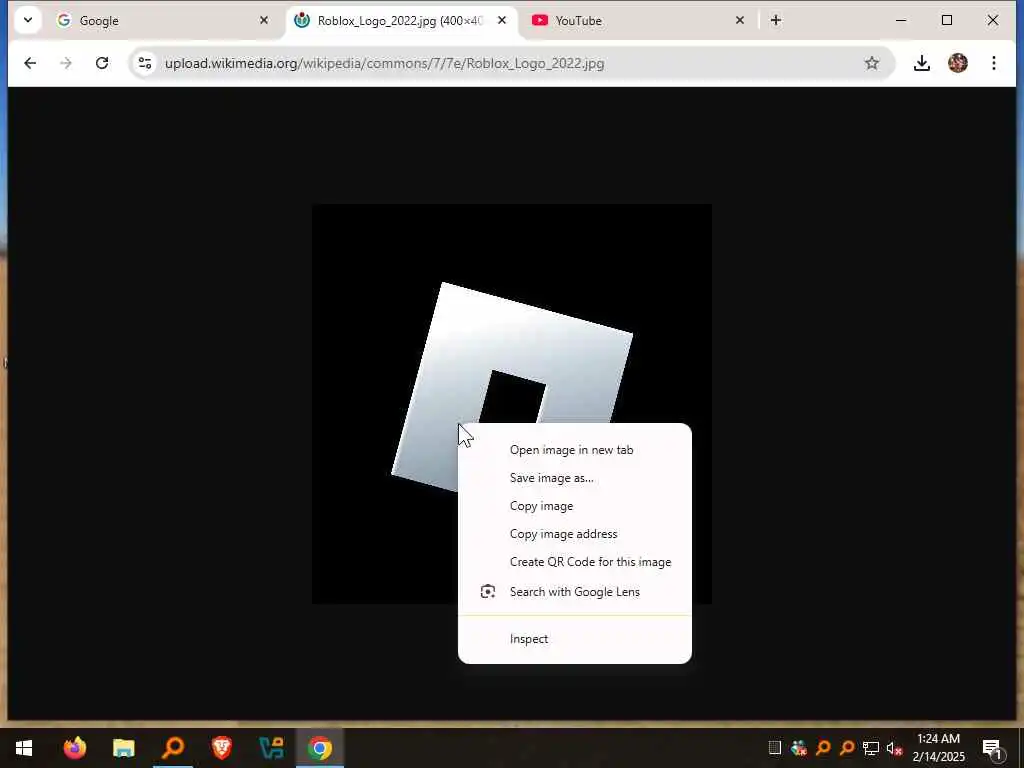
Task: Click the multicolor people tray icon
Action: tap(799, 748)
